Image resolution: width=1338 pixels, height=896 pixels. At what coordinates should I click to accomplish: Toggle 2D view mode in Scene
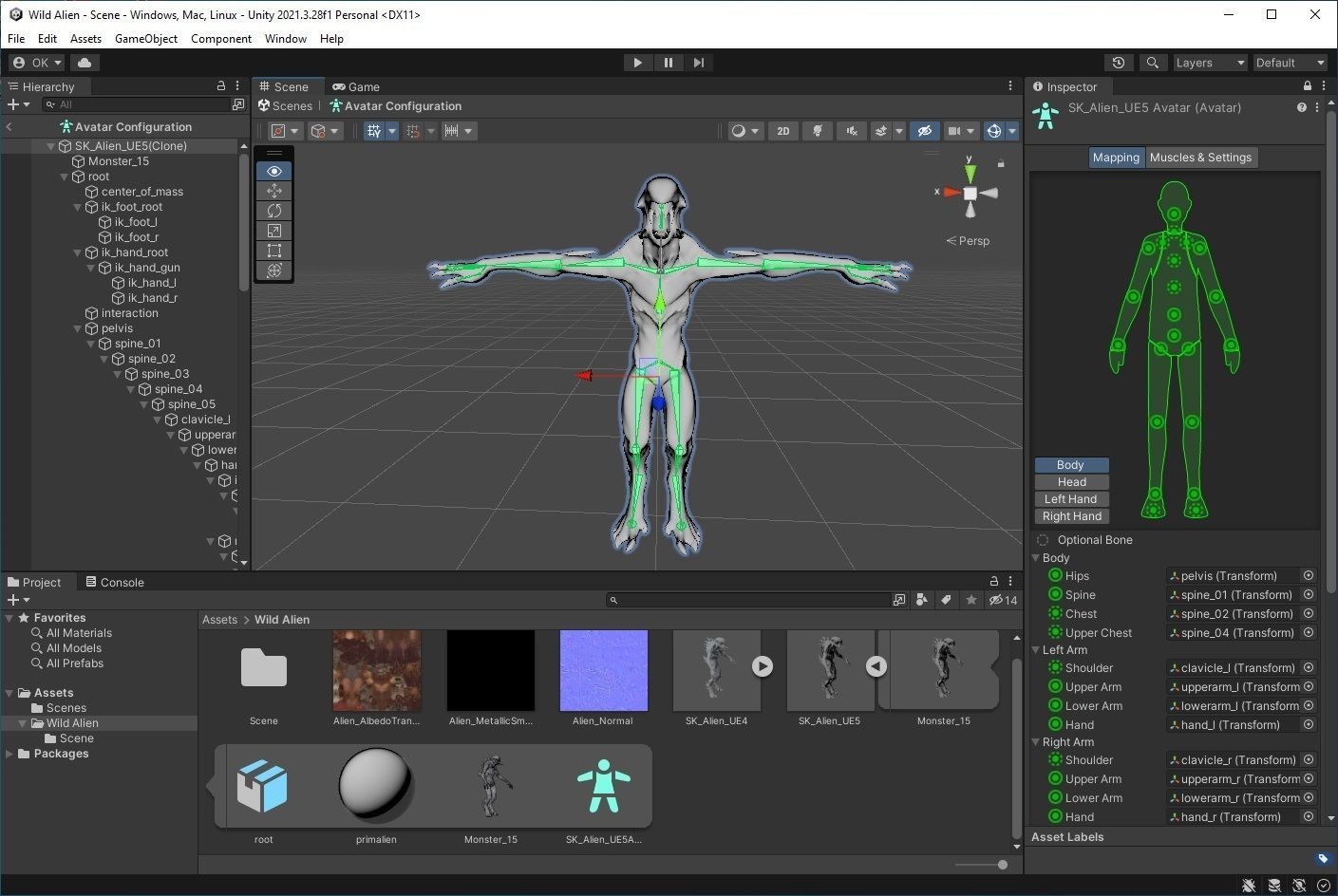tap(783, 131)
